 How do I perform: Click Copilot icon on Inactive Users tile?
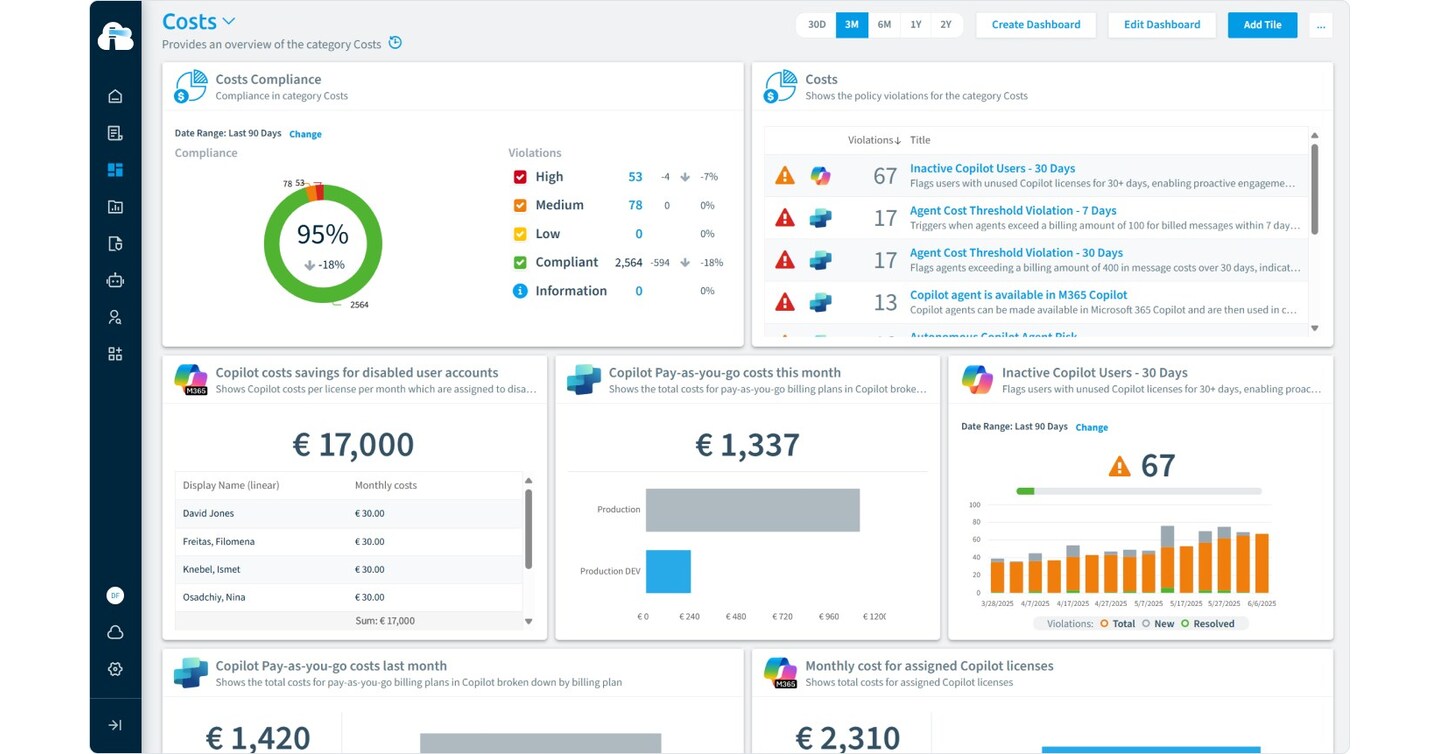coord(977,379)
